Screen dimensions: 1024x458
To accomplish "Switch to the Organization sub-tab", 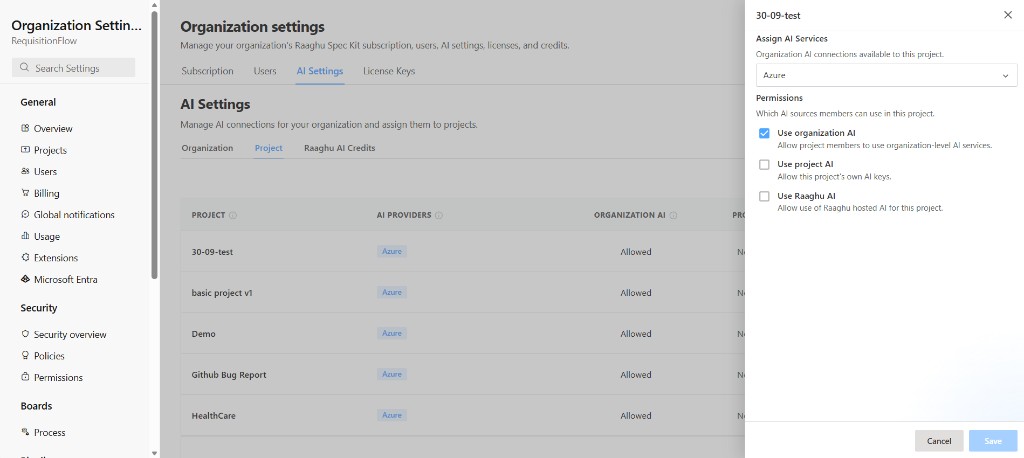I will [207, 148].
